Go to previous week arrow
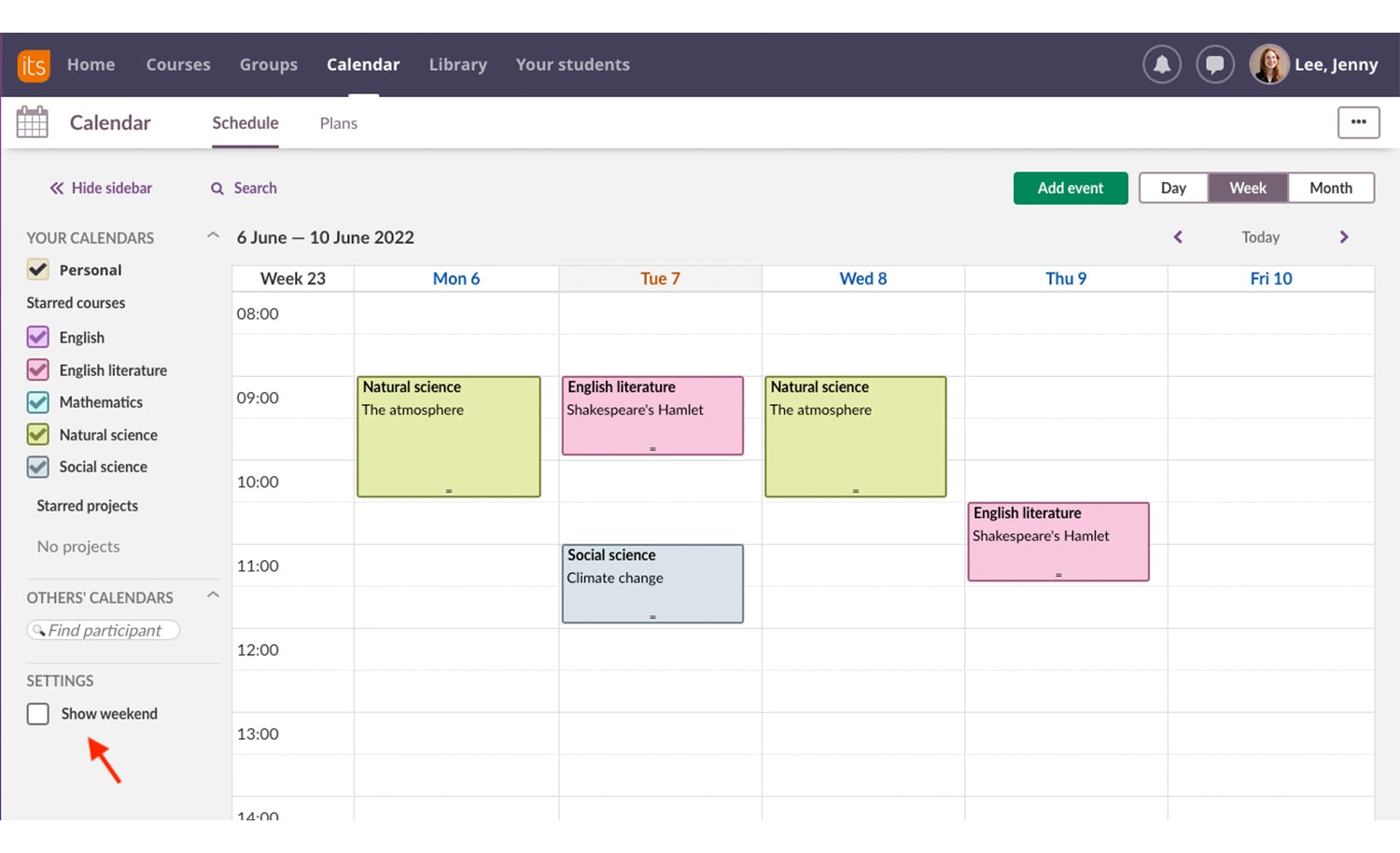 (1178, 237)
